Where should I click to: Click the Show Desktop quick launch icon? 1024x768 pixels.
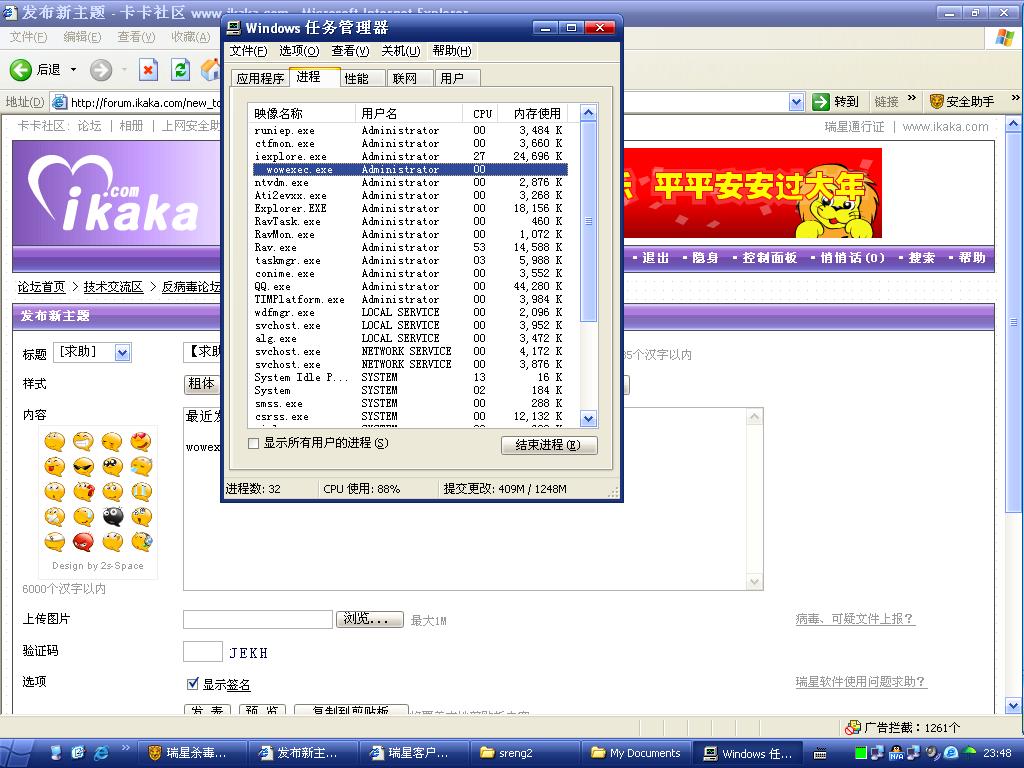click(56, 753)
